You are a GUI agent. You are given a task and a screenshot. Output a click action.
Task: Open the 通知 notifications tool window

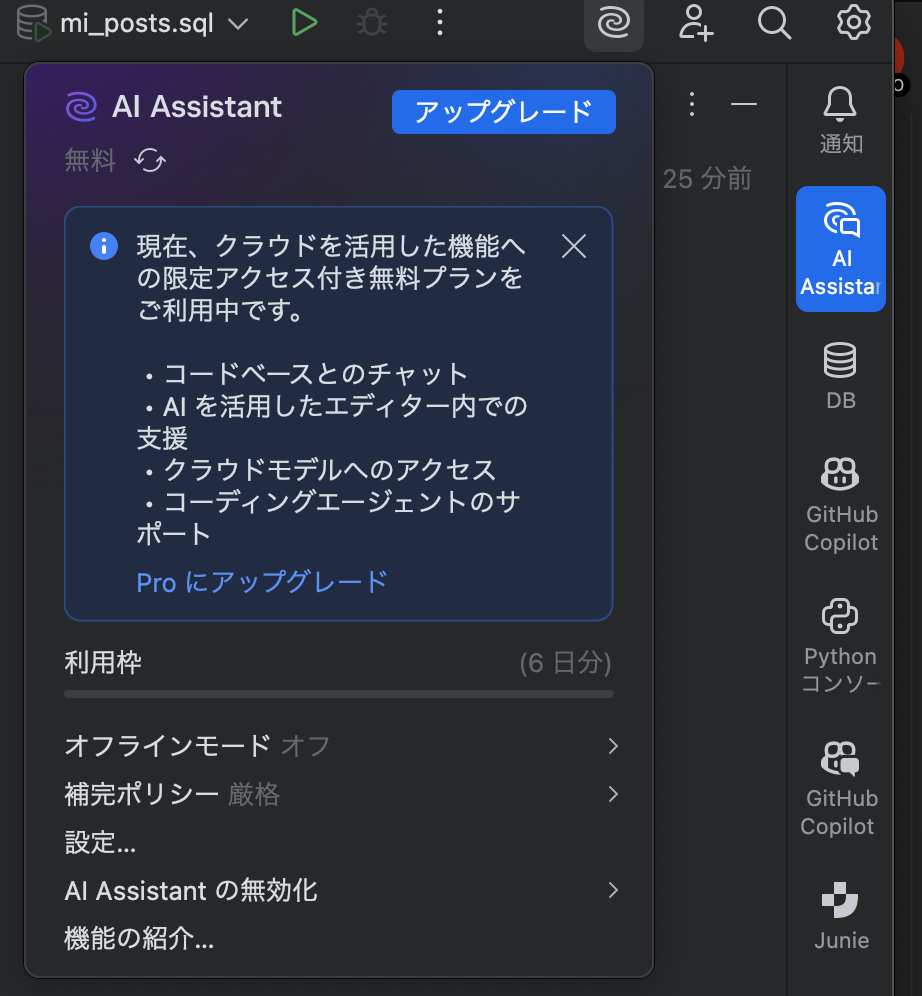[841, 120]
